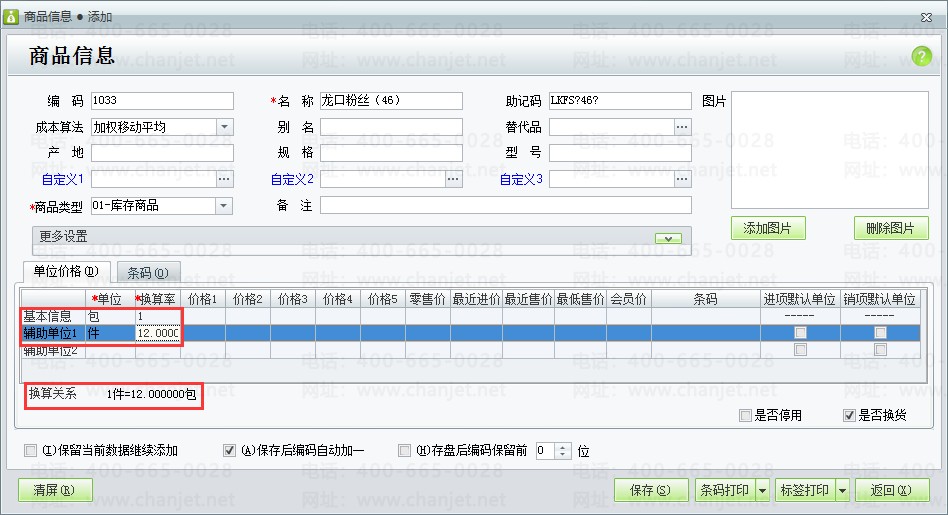Open the 标签打印 dropdown arrow

[842, 490]
